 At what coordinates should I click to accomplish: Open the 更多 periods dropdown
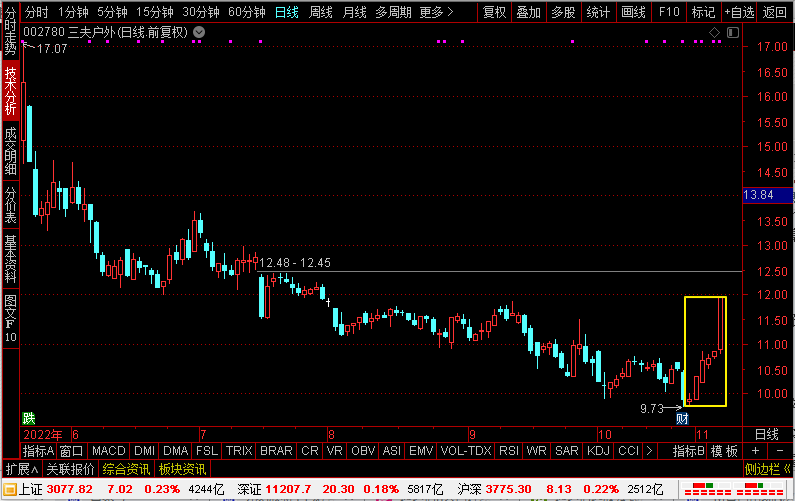coord(435,12)
